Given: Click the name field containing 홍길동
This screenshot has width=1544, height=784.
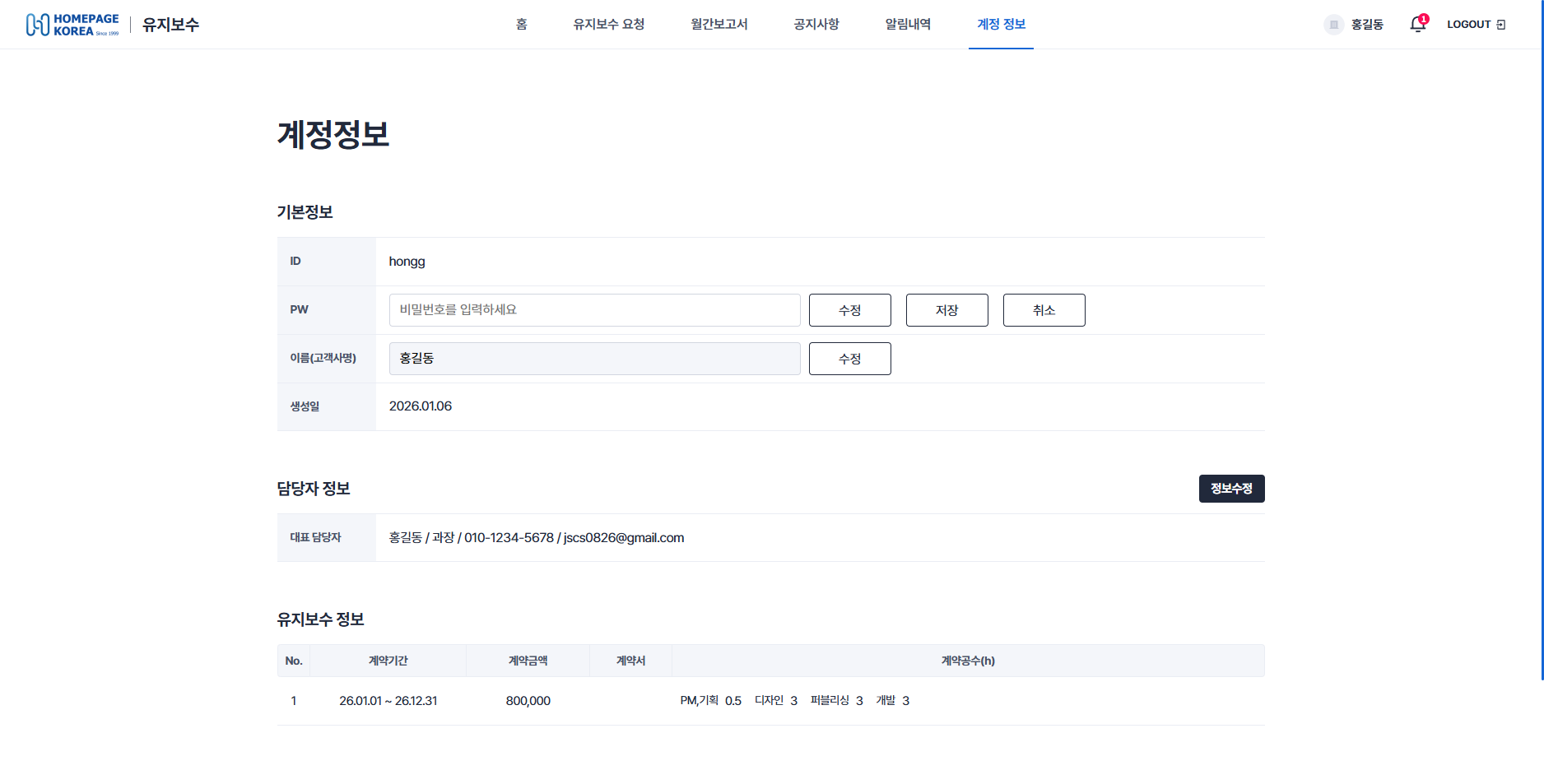Looking at the screenshot, I should tap(594, 359).
